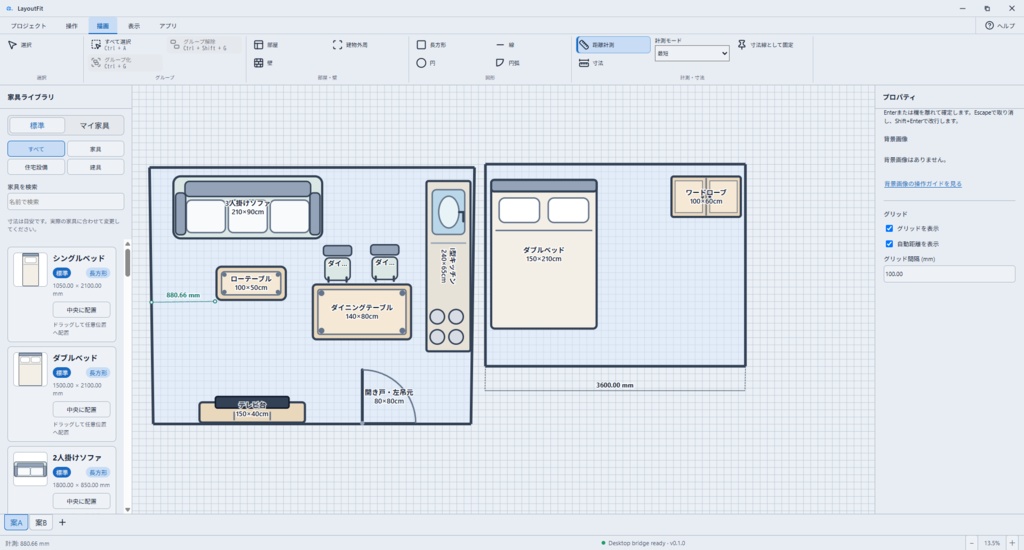Filter library by 家具
The height and width of the screenshot is (550, 1024).
(x=95, y=149)
